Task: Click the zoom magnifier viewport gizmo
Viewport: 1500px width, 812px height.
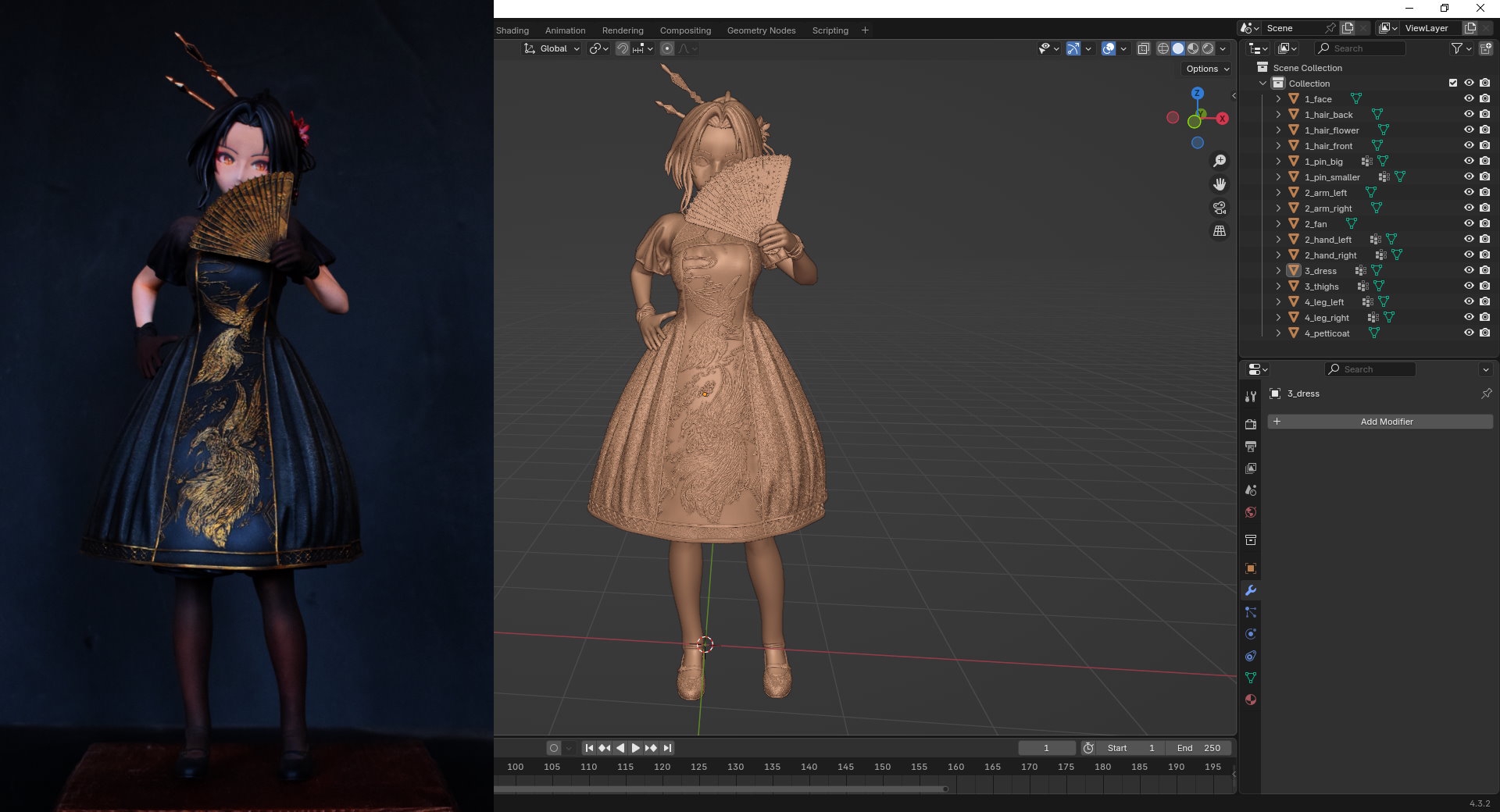Action: [1219, 161]
